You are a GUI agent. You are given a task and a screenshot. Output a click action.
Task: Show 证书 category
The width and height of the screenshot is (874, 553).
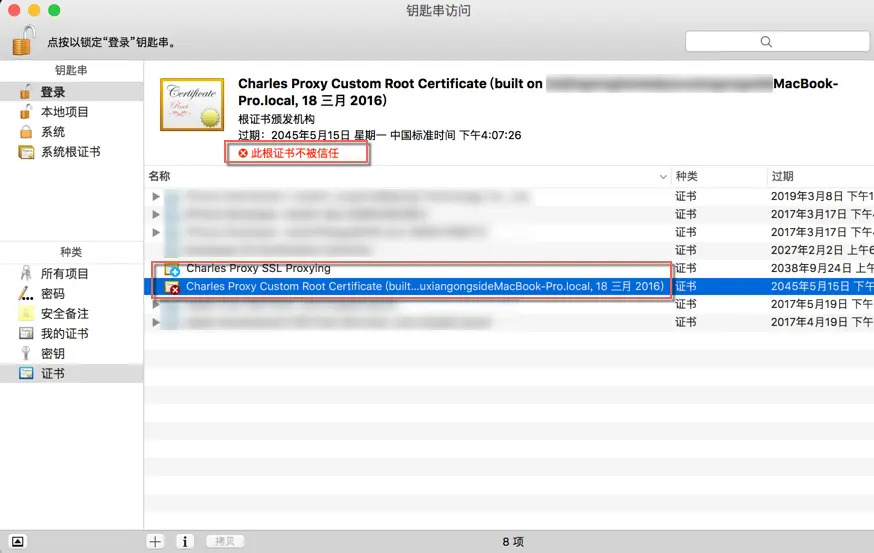71,373
